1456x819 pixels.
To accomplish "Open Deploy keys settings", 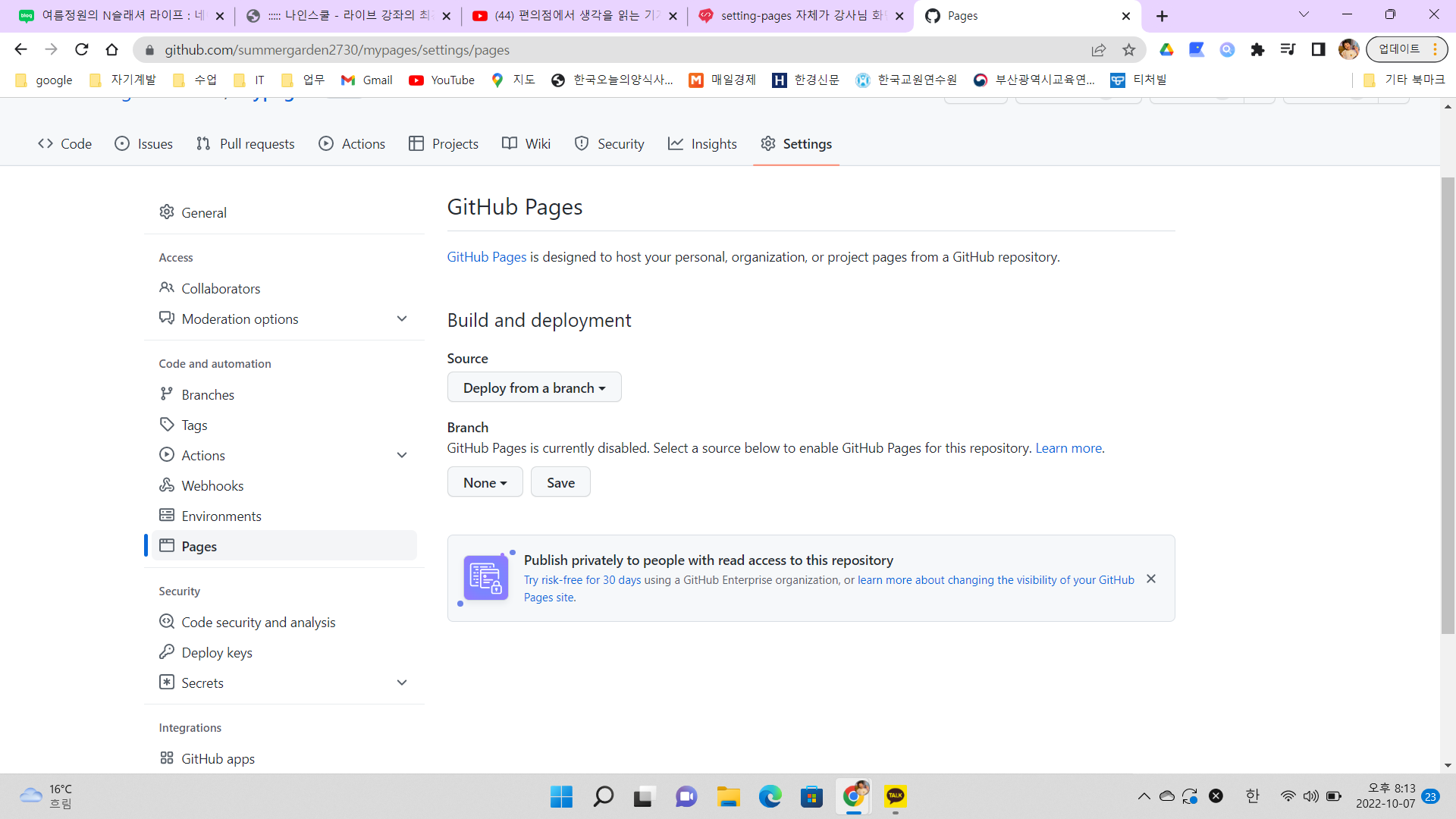I will (x=284, y=652).
